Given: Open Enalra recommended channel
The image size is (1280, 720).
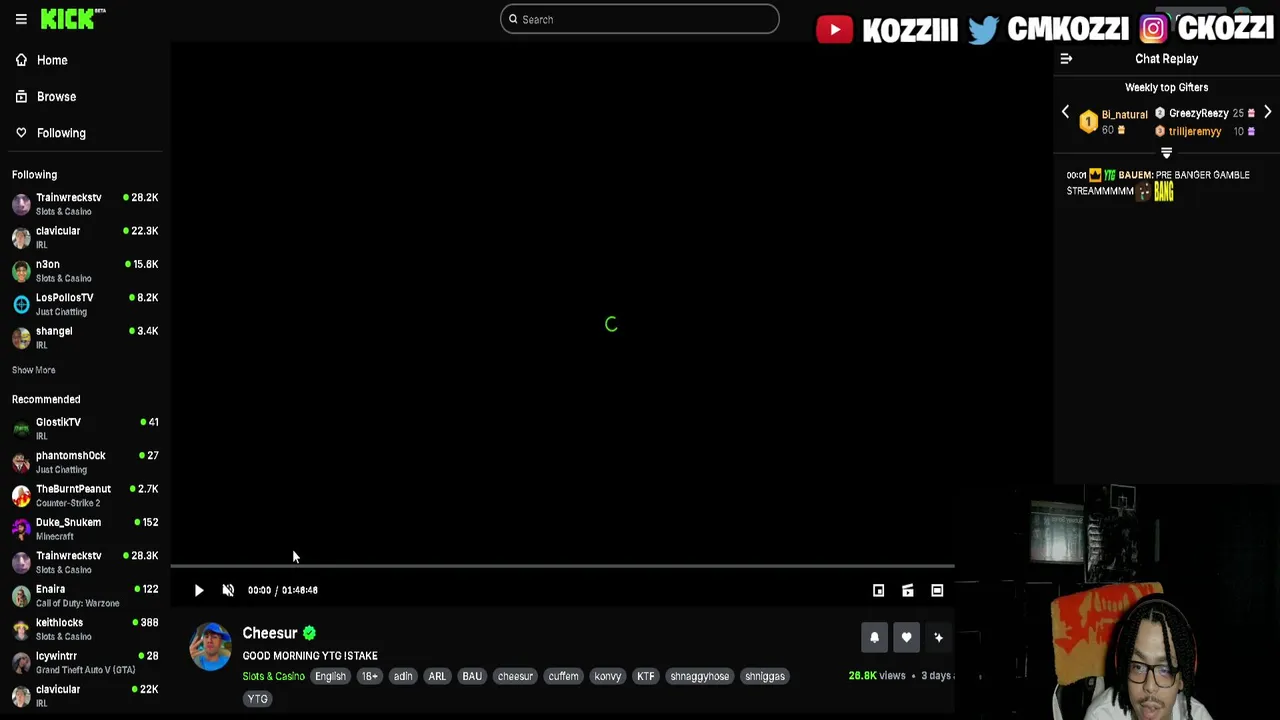Looking at the screenshot, I should 85,595.
